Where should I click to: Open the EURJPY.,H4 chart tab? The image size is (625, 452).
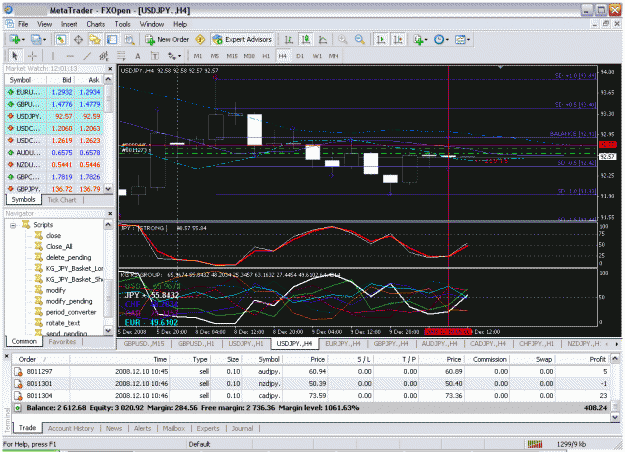pyautogui.click(x=342, y=344)
